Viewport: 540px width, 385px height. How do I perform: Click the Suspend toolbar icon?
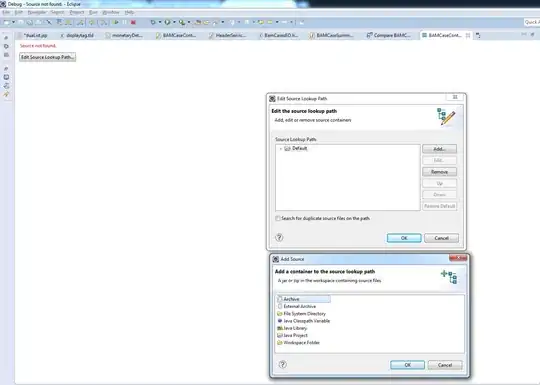tap(125, 22)
